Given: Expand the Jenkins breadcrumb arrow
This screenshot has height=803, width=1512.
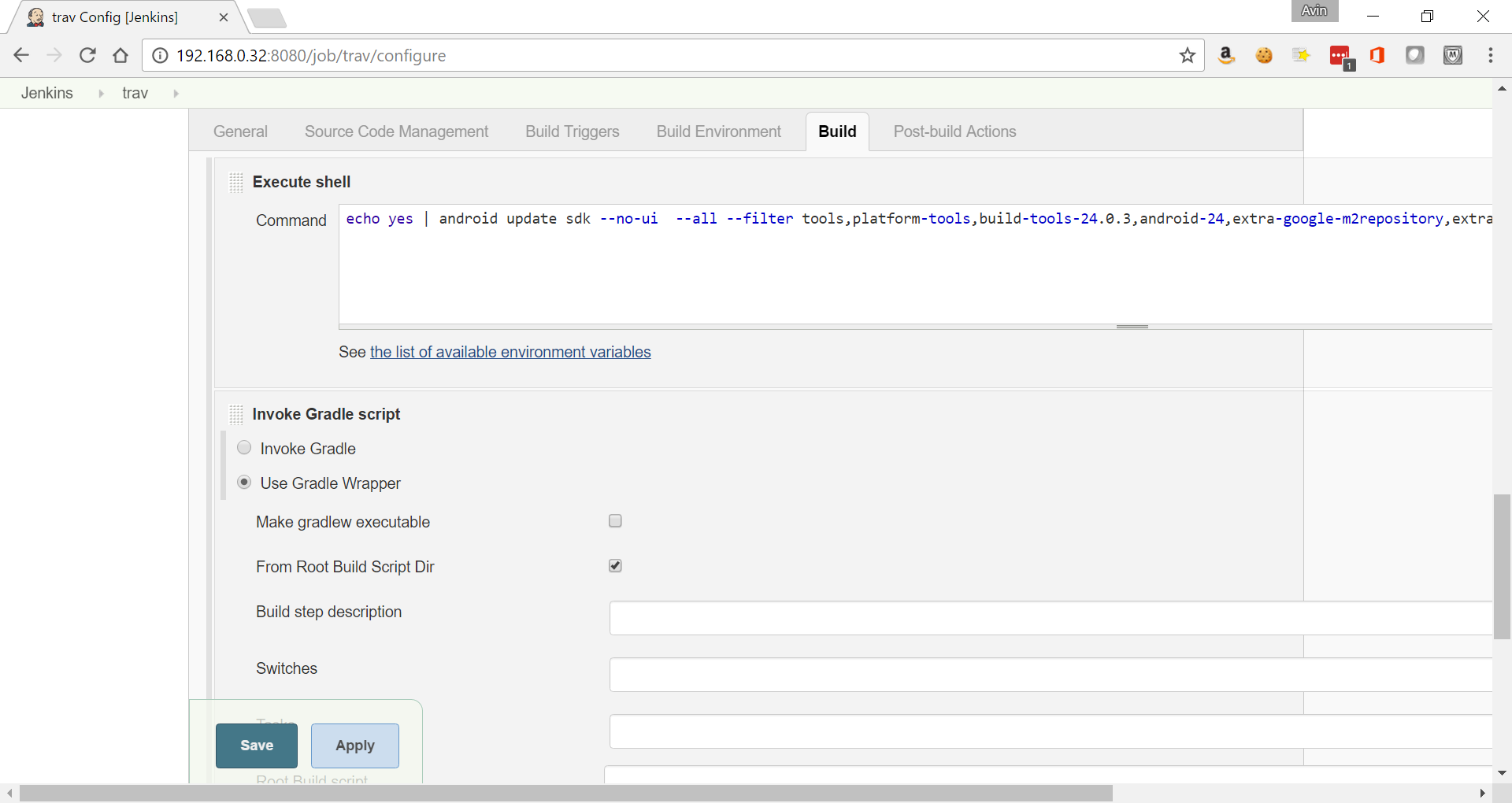Looking at the screenshot, I should (101, 93).
